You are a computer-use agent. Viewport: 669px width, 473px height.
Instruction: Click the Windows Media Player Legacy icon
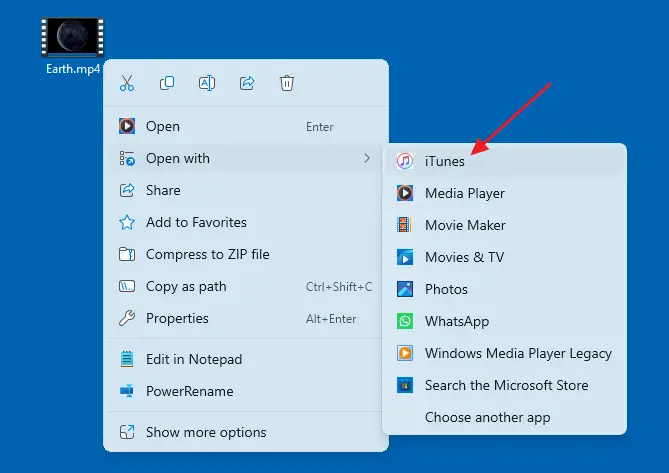[x=404, y=353]
